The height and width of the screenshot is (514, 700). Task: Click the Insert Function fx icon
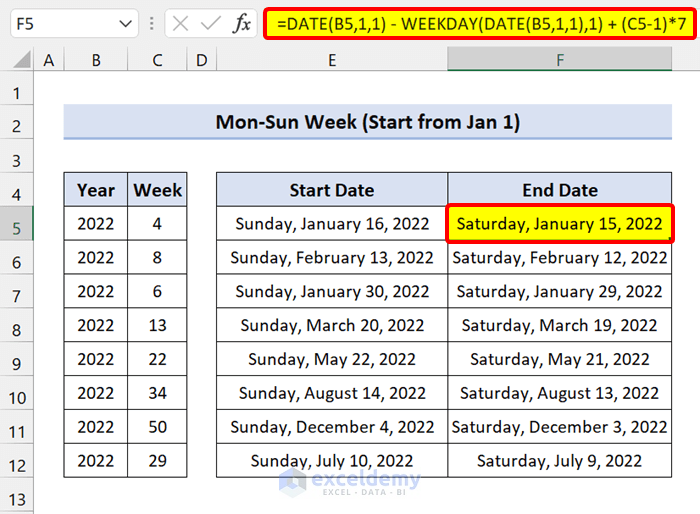(242, 23)
